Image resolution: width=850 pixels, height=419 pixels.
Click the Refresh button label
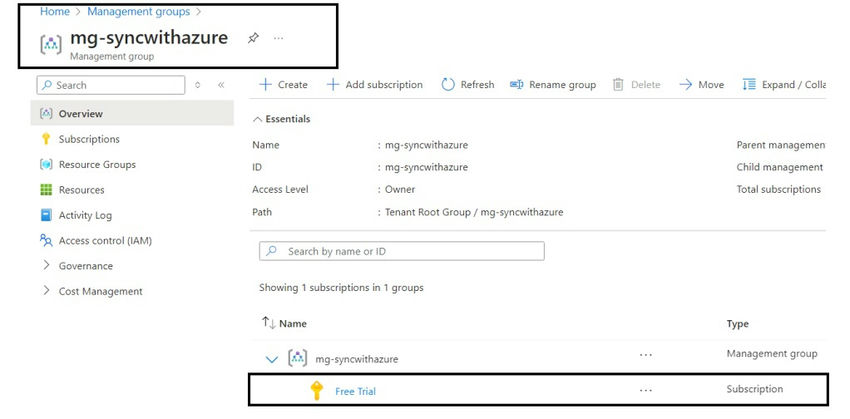(x=477, y=85)
